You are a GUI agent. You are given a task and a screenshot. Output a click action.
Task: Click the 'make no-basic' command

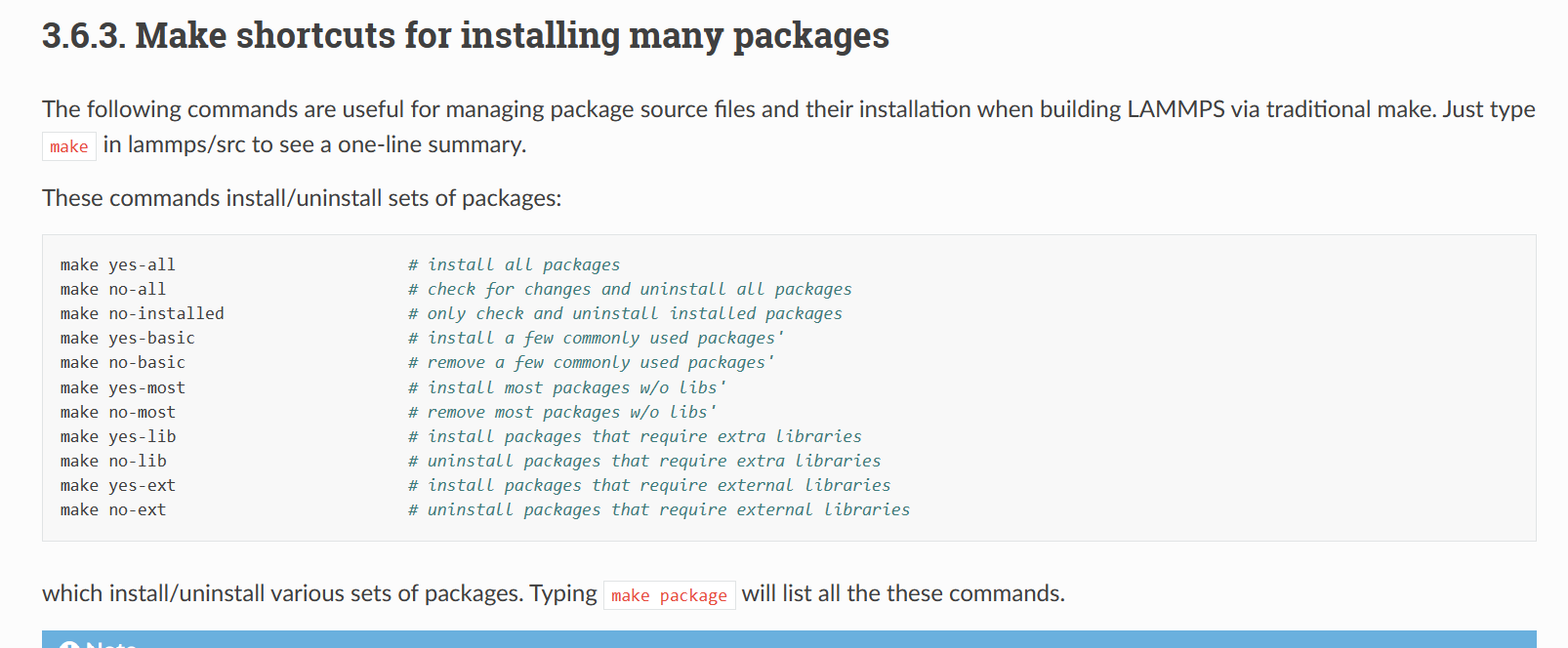(x=123, y=362)
